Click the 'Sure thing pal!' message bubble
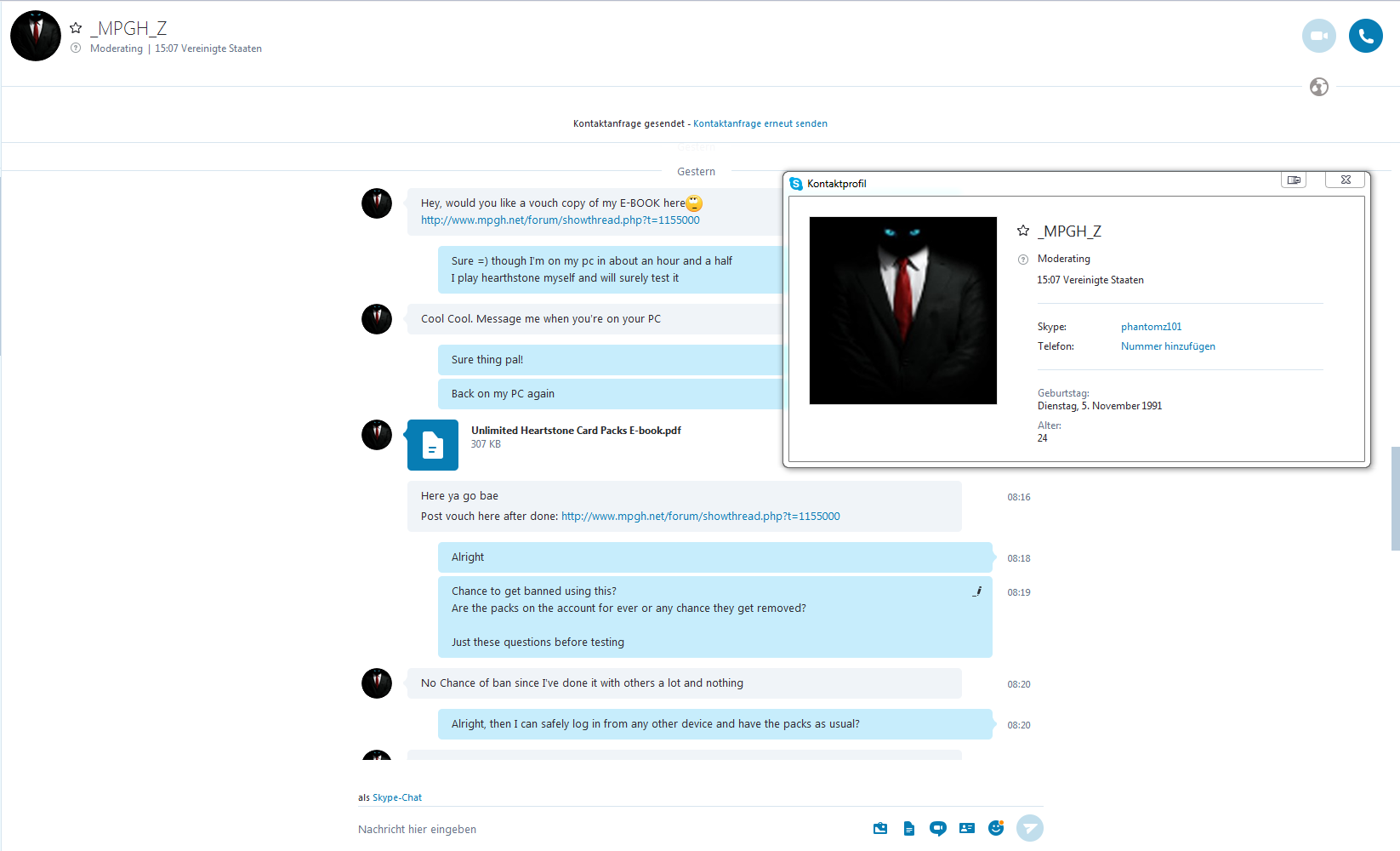Image resolution: width=1400 pixels, height=851 pixels. point(610,360)
